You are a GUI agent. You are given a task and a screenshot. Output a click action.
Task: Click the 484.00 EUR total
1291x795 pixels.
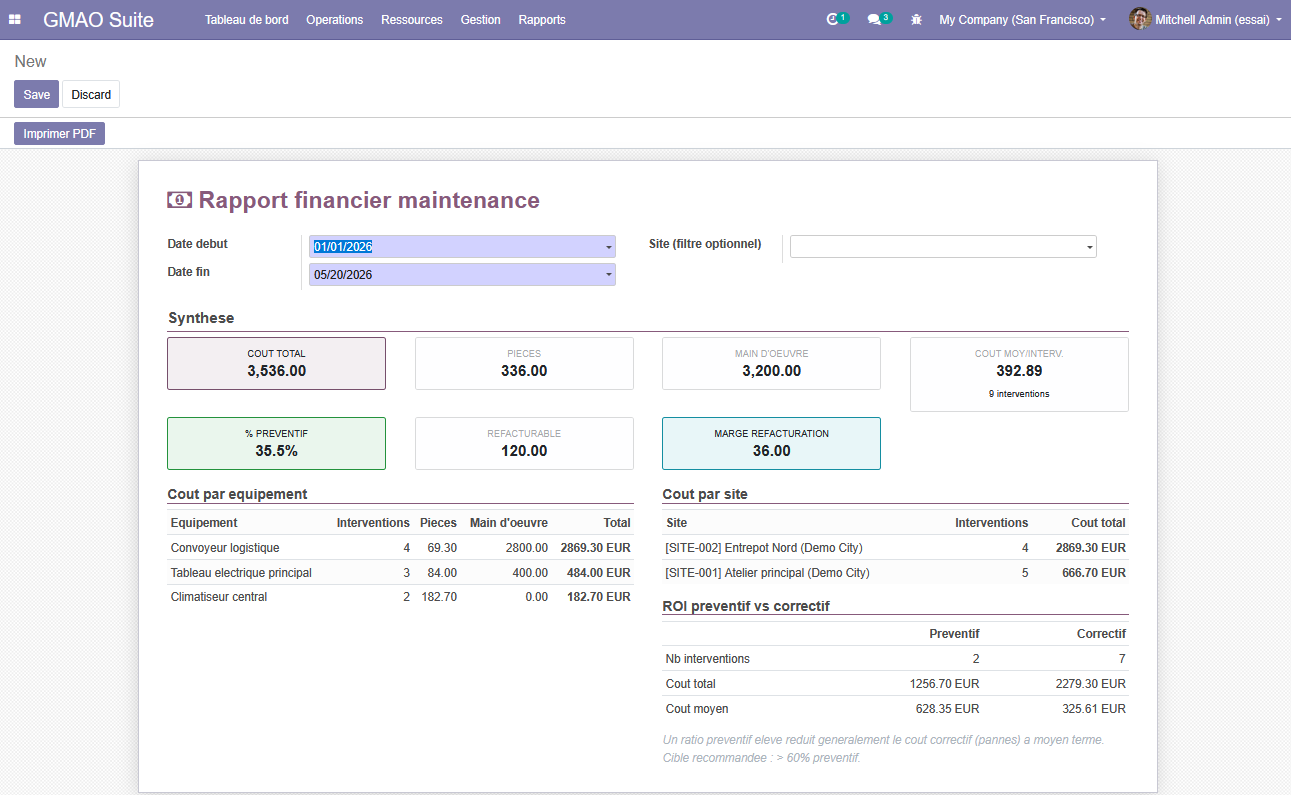599,573
